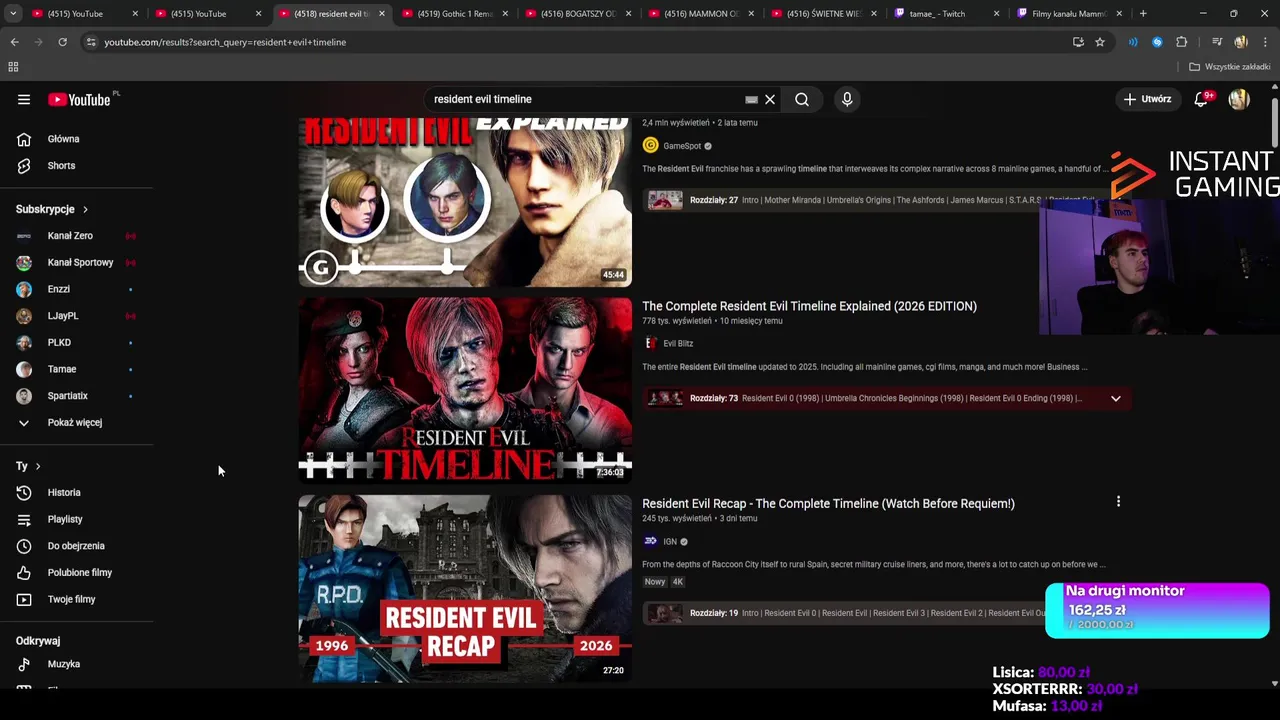Screen dimensions: 1280x720
Task: Start voice search with the microphone
Action: (847, 99)
